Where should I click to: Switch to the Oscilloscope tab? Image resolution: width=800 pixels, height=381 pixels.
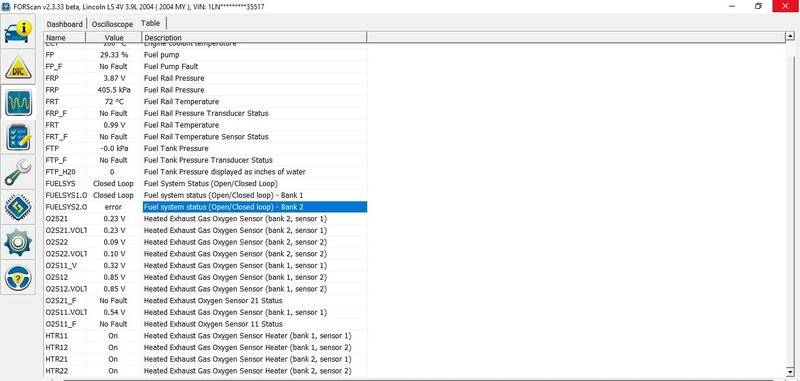coord(112,24)
